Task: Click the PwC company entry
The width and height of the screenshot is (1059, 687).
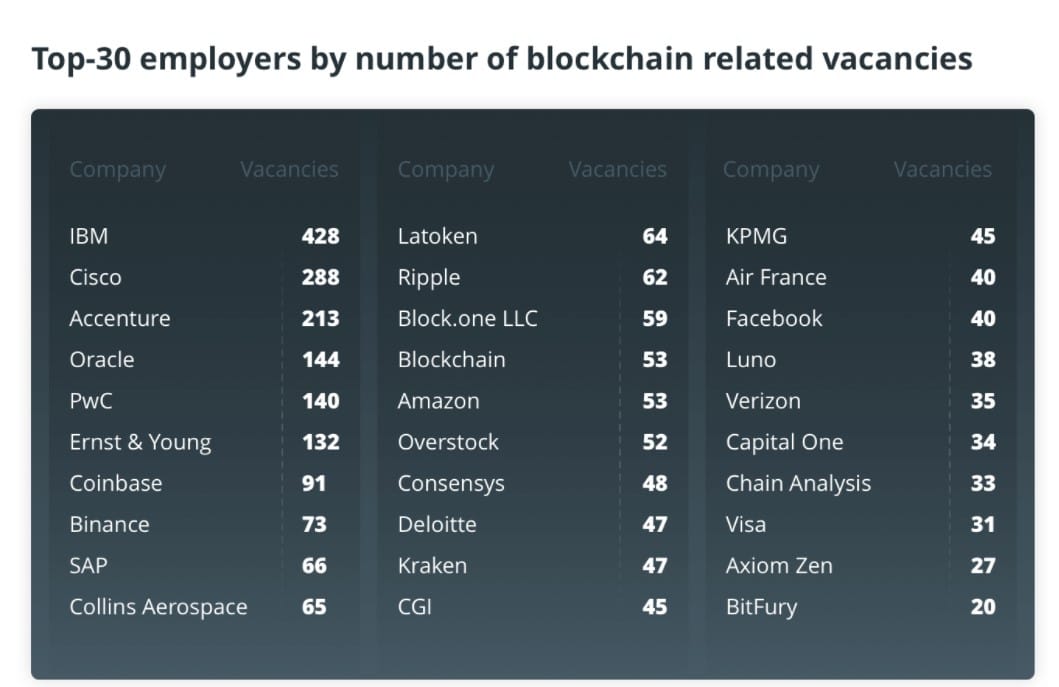Action: coord(91,401)
